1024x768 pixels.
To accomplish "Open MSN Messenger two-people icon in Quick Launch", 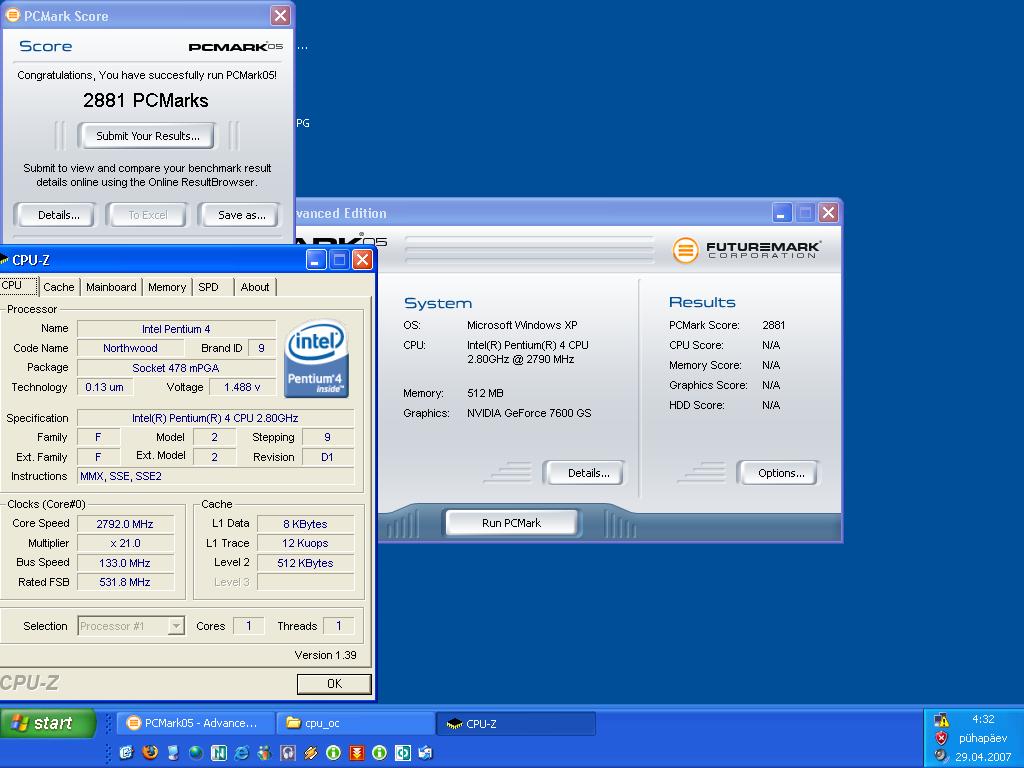I will point(264,752).
